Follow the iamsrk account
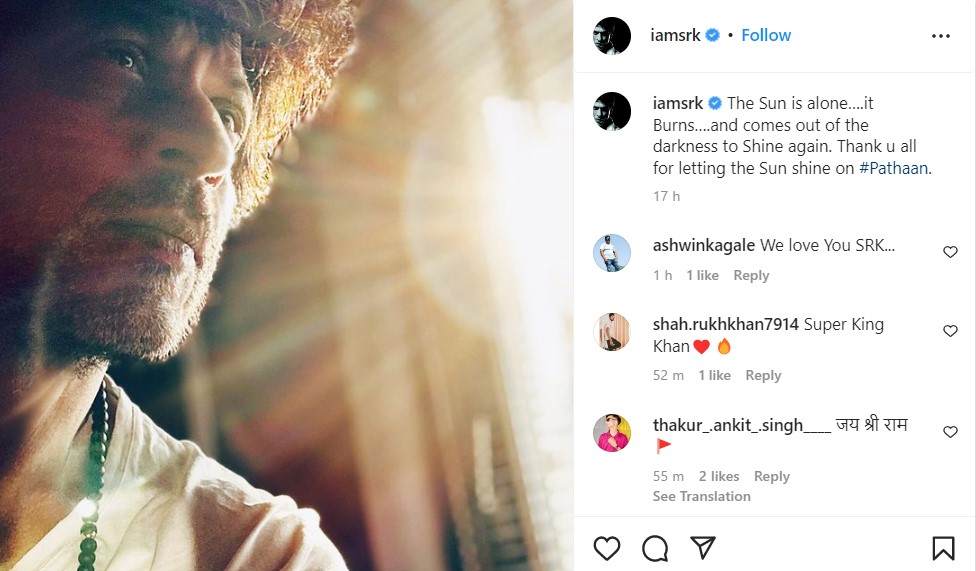976x571 pixels. [x=766, y=35]
